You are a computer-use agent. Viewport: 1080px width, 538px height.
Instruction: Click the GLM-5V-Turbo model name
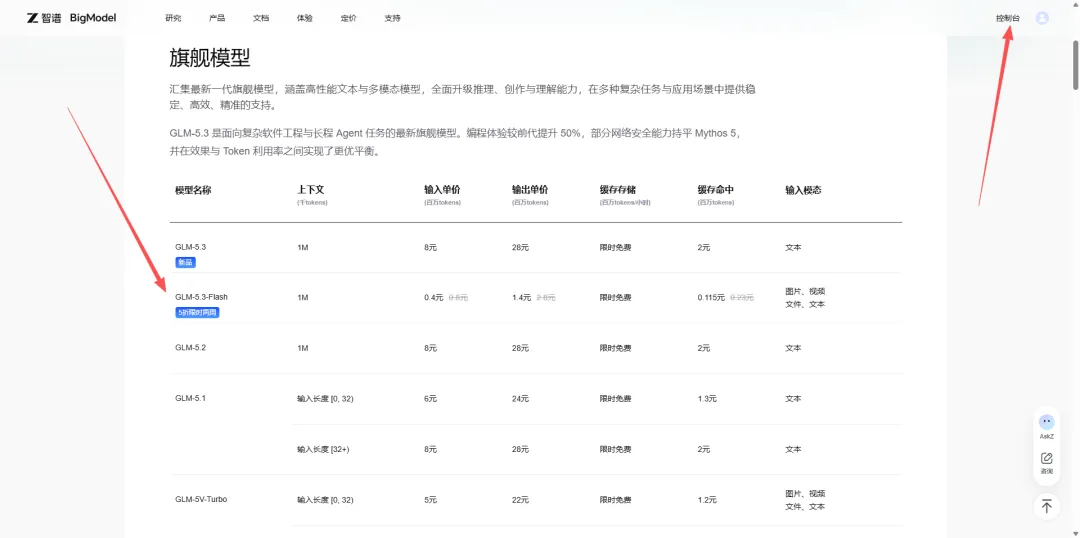point(201,499)
